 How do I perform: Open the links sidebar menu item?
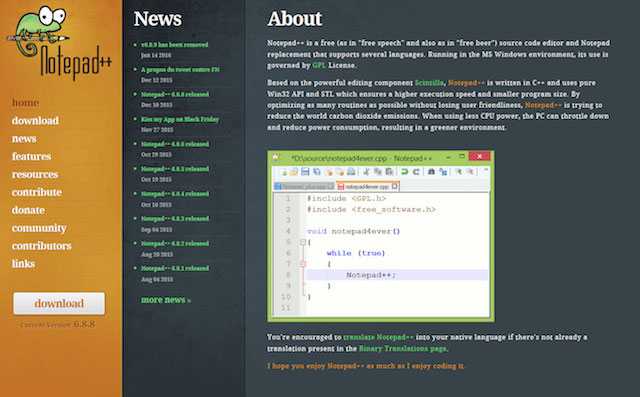(x=23, y=264)
